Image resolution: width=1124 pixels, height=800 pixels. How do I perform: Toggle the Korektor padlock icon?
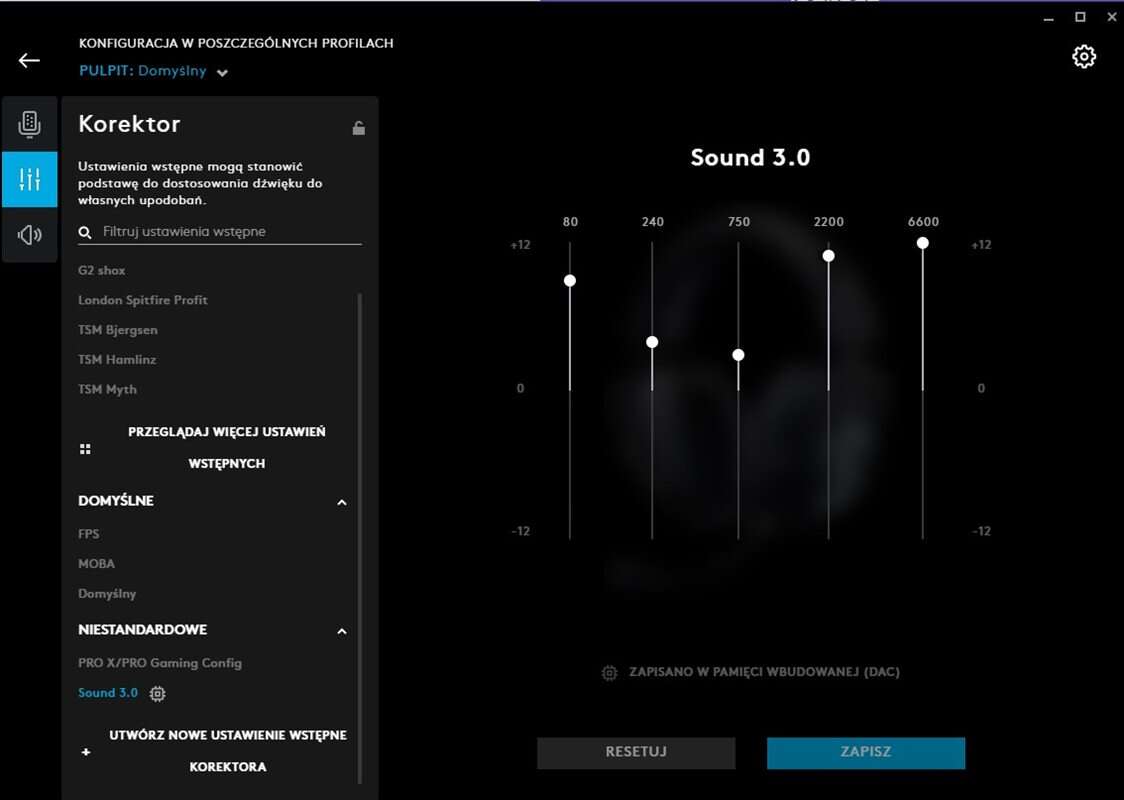click(x=358, y=128)
